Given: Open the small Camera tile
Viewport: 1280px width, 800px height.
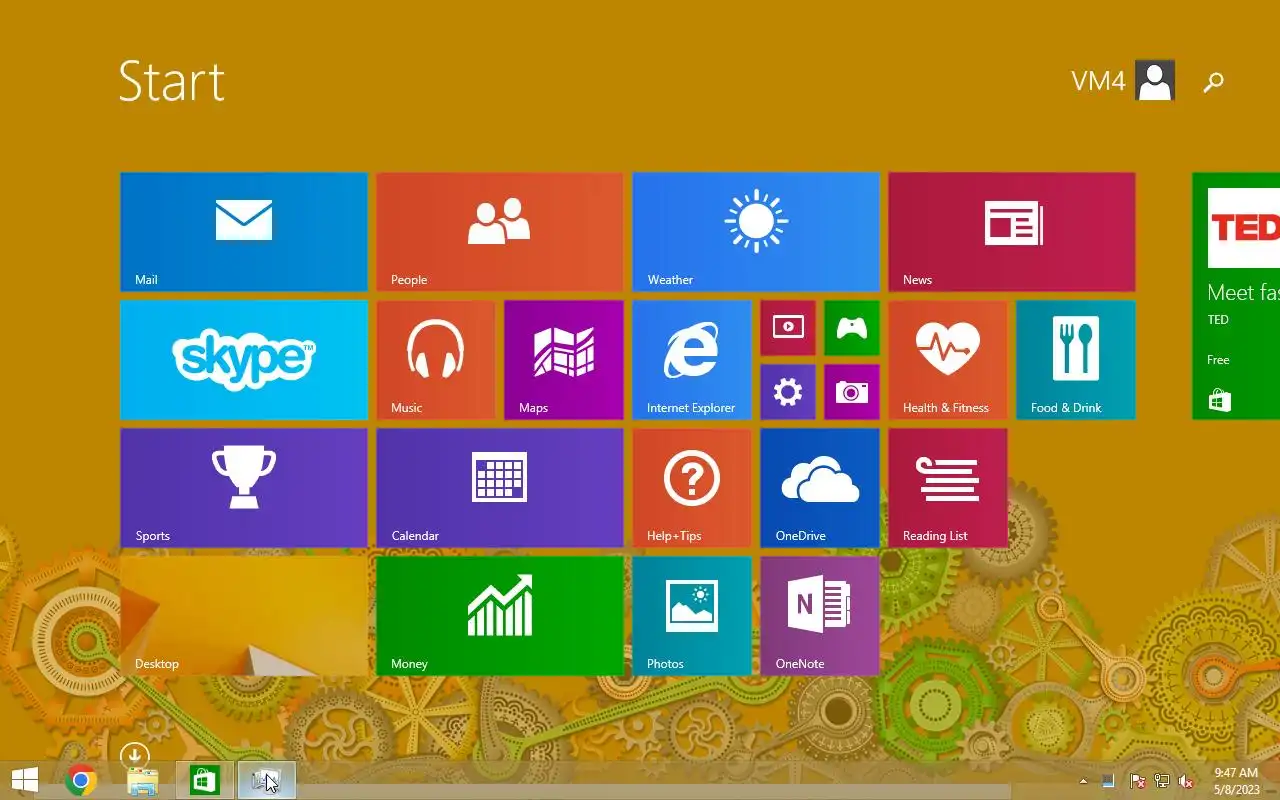Looking at the screenshot, I should point(852,392).
